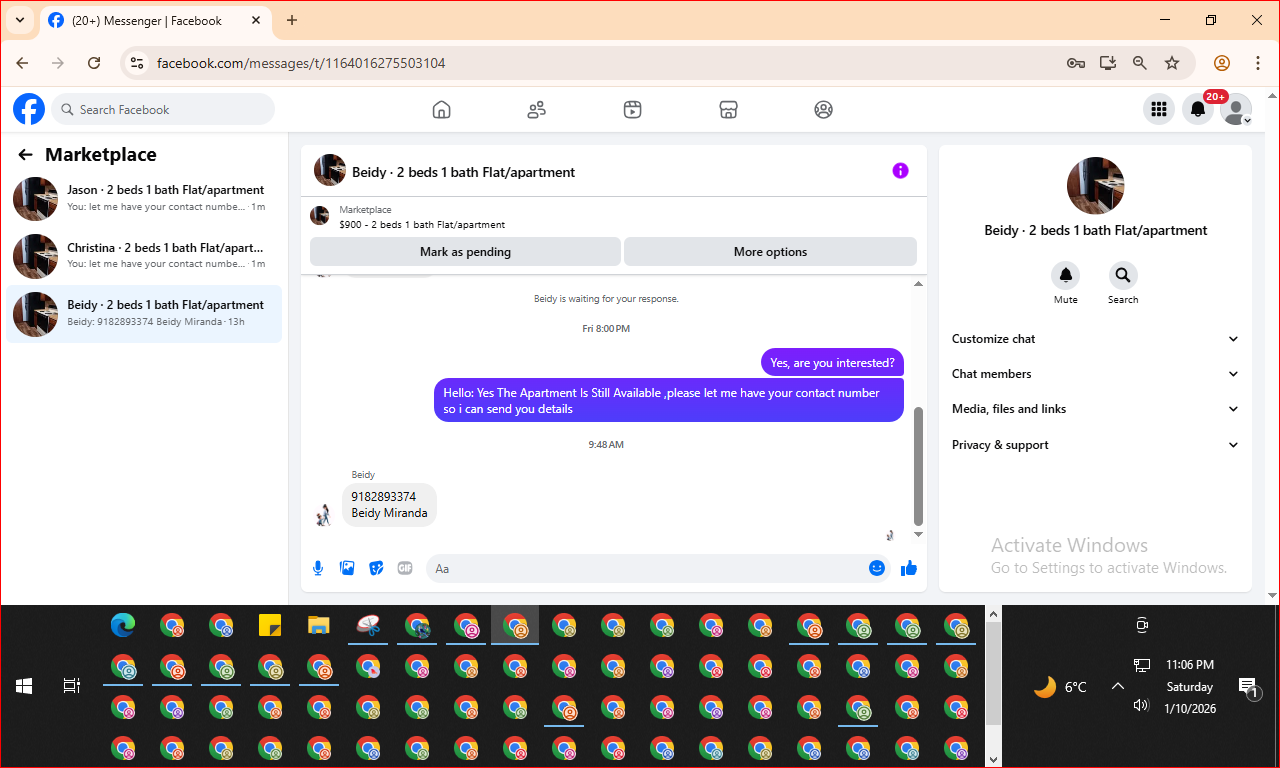Image resolution: width=1280 pixels, height=768 pixels.
Task: Open Chrome tab search dropdown arrow
Action: click(19, 20)
